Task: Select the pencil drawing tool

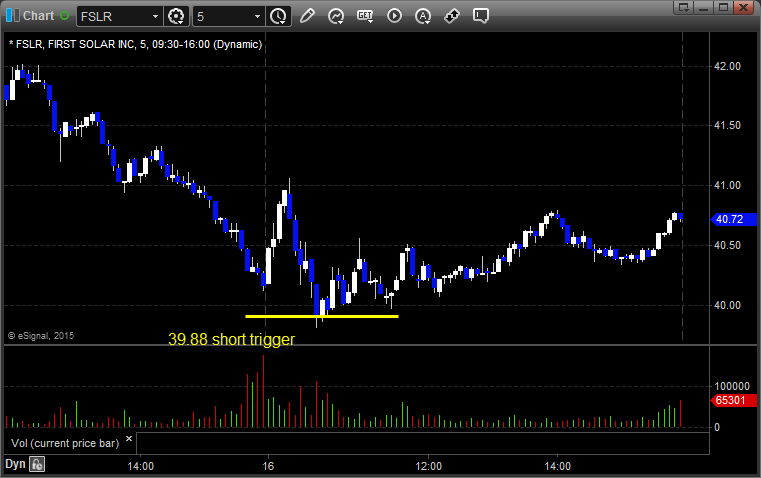Action: pyautogui.click(x=307, y=16)
